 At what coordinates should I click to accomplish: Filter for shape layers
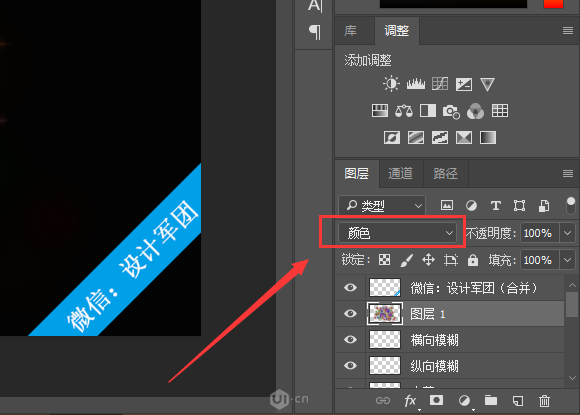519,205
